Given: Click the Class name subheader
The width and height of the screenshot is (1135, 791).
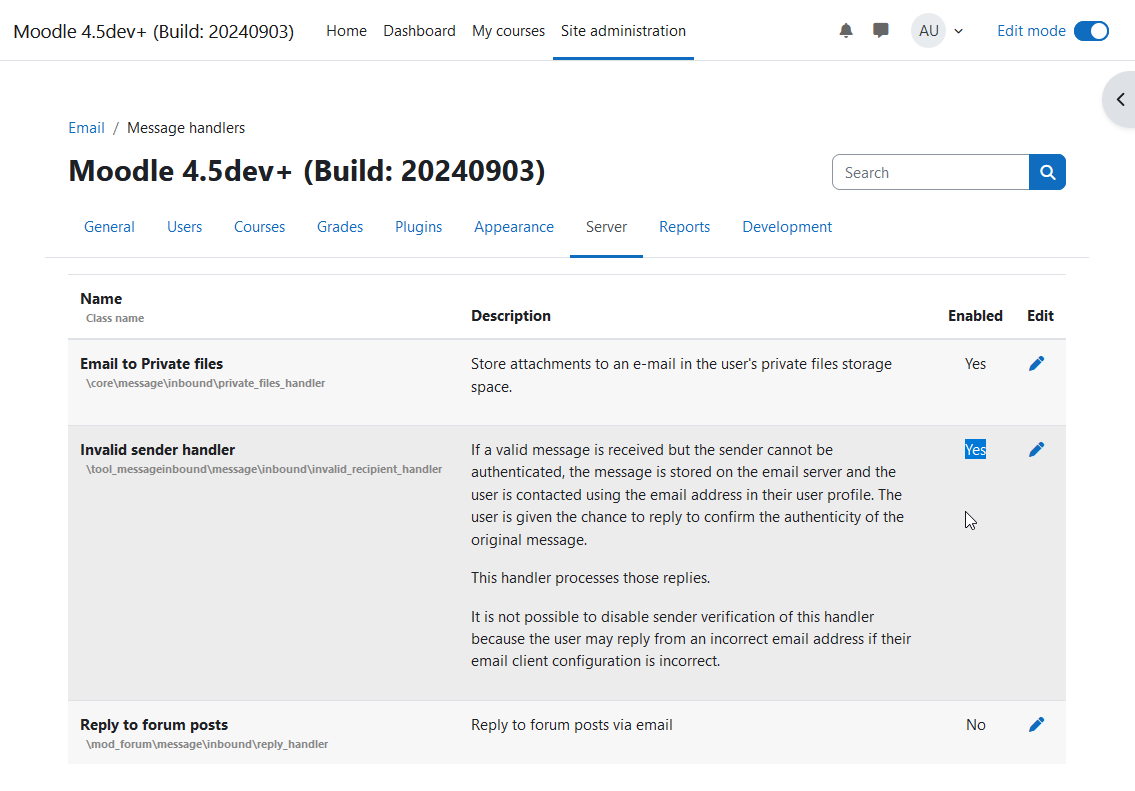Looking at the screenshot, I should pyautogui.click(x=114, y=318).
